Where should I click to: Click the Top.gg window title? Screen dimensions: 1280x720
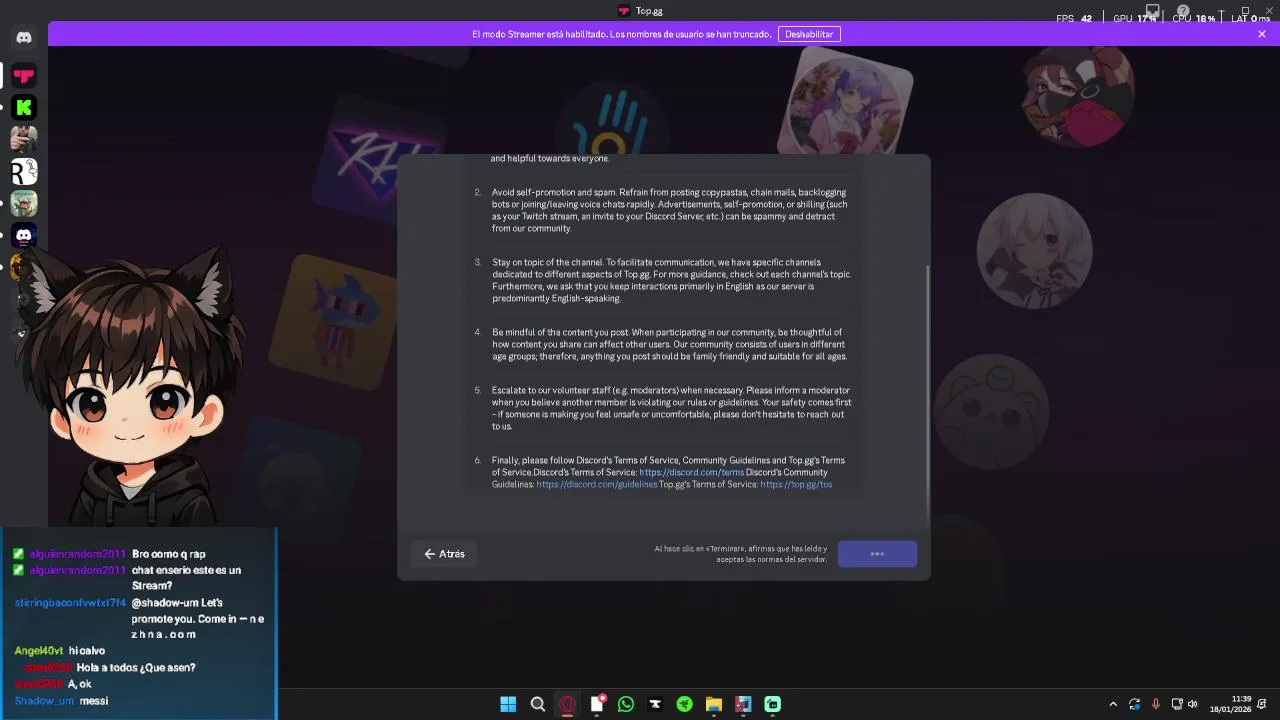pos(649,11)
